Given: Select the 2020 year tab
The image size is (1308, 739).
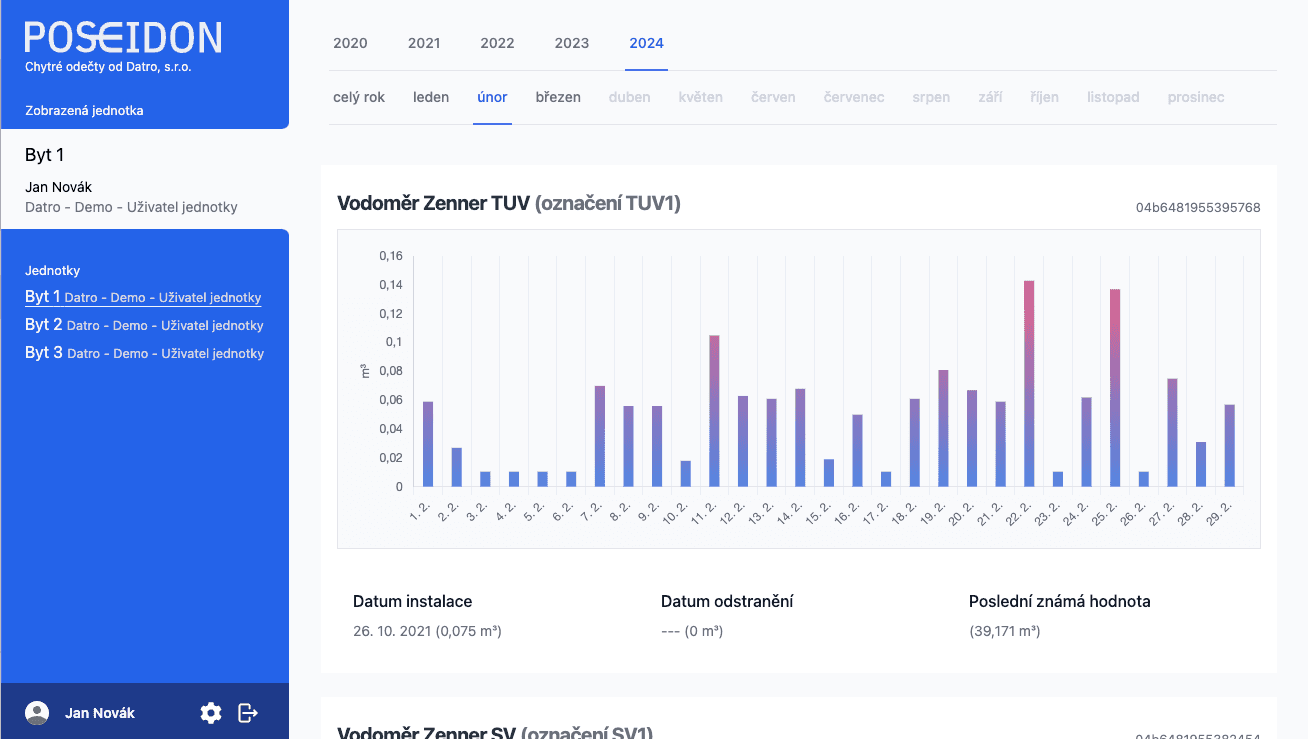Looking at the screenshot, I should [x=350, y=43].
